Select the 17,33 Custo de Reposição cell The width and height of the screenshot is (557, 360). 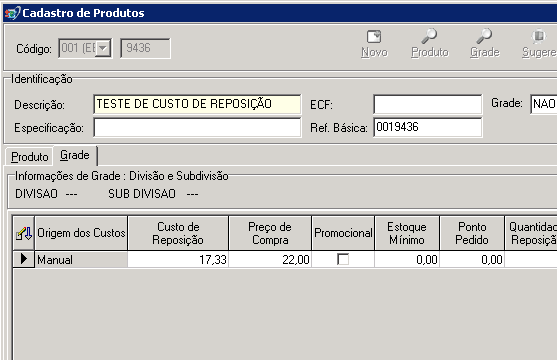click(x=178, y=260)
